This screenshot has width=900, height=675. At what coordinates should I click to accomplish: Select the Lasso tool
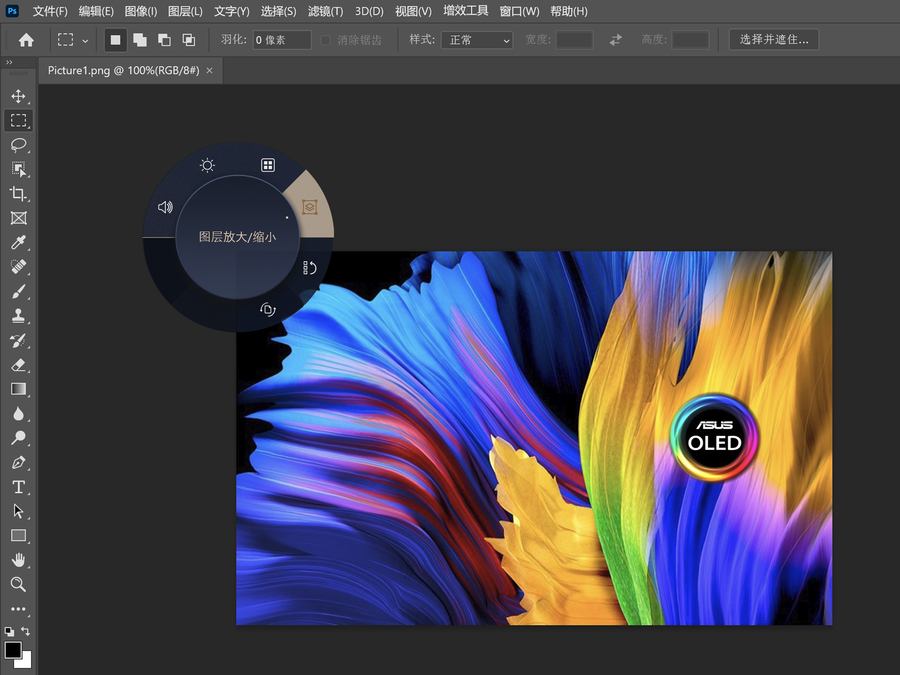18,145
